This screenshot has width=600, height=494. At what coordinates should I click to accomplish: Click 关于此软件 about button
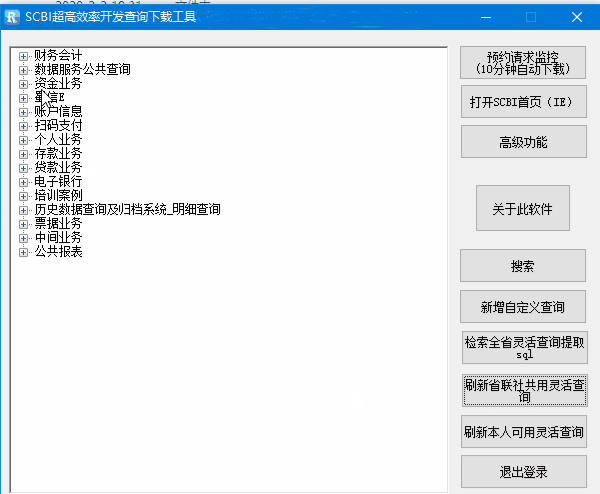click(x=523, y=208)
